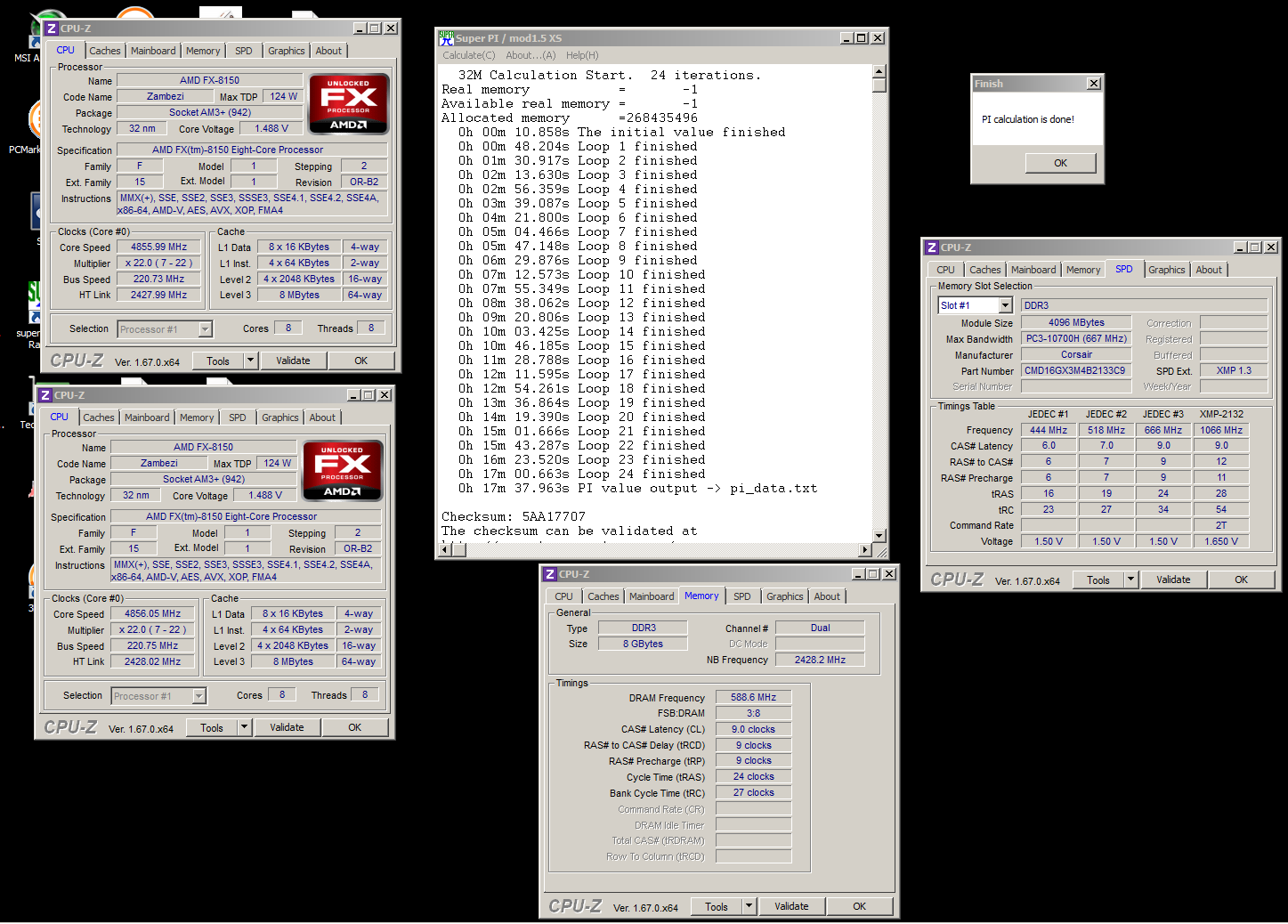
Task: Switch to the Memory tab in the SPD CPU-Z window
Action: 1082,270
